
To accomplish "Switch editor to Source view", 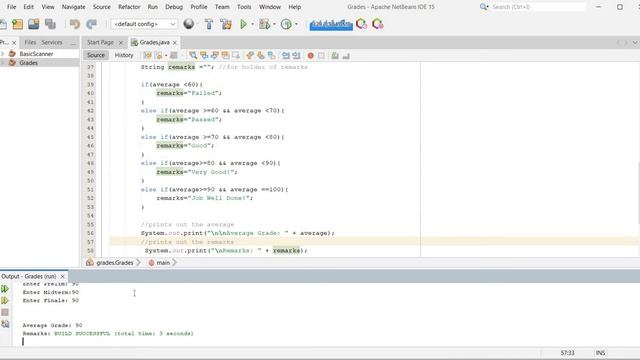I will coord(96,55).
